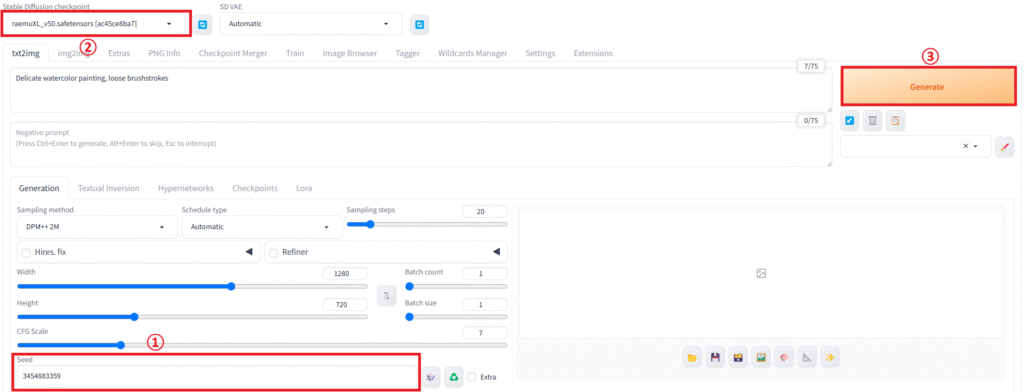Click into the Seed input field
Screen dimensions: 1024x392
click(x=216, y=376)
